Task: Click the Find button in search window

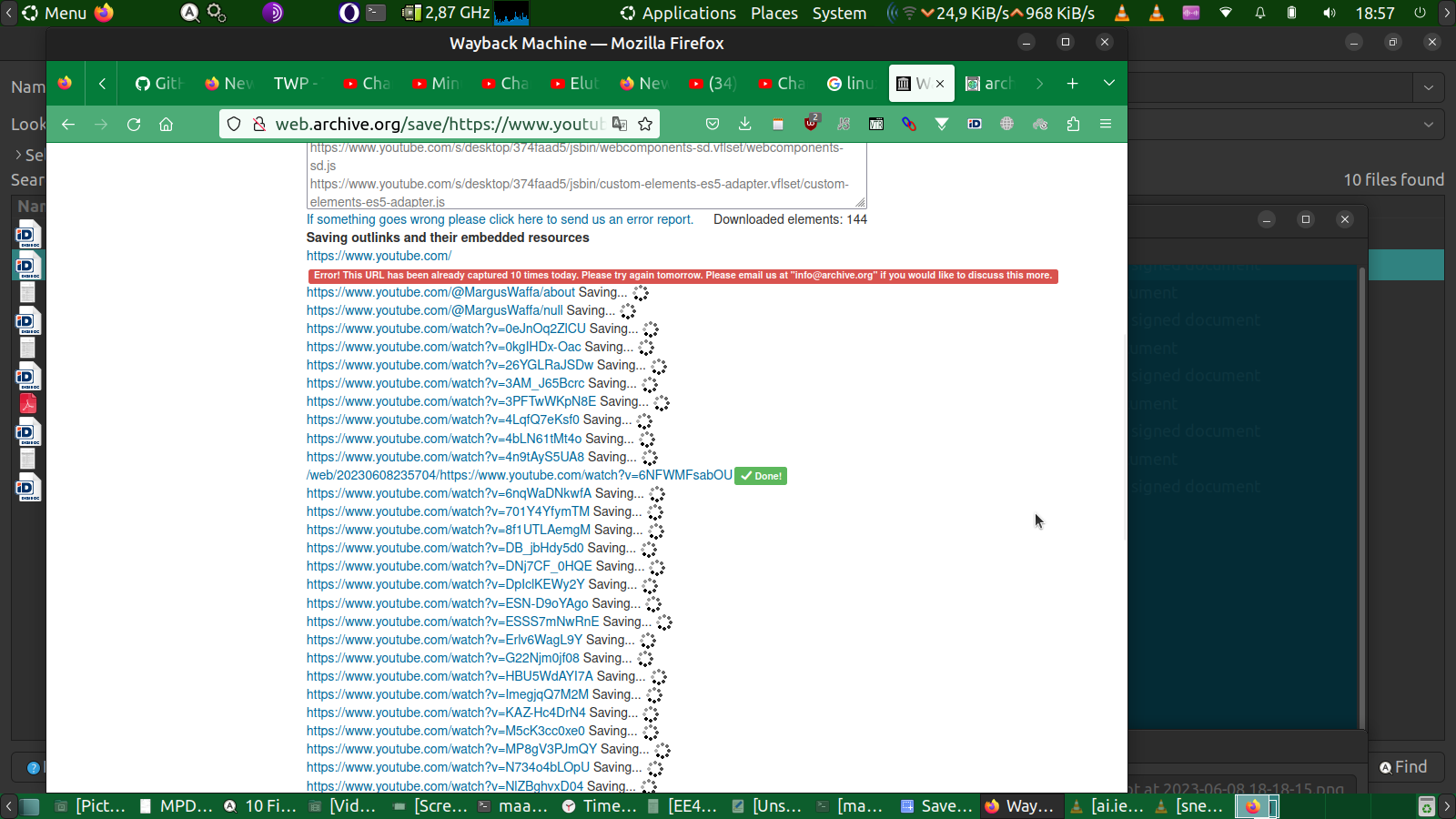Action: [1404, 767]
